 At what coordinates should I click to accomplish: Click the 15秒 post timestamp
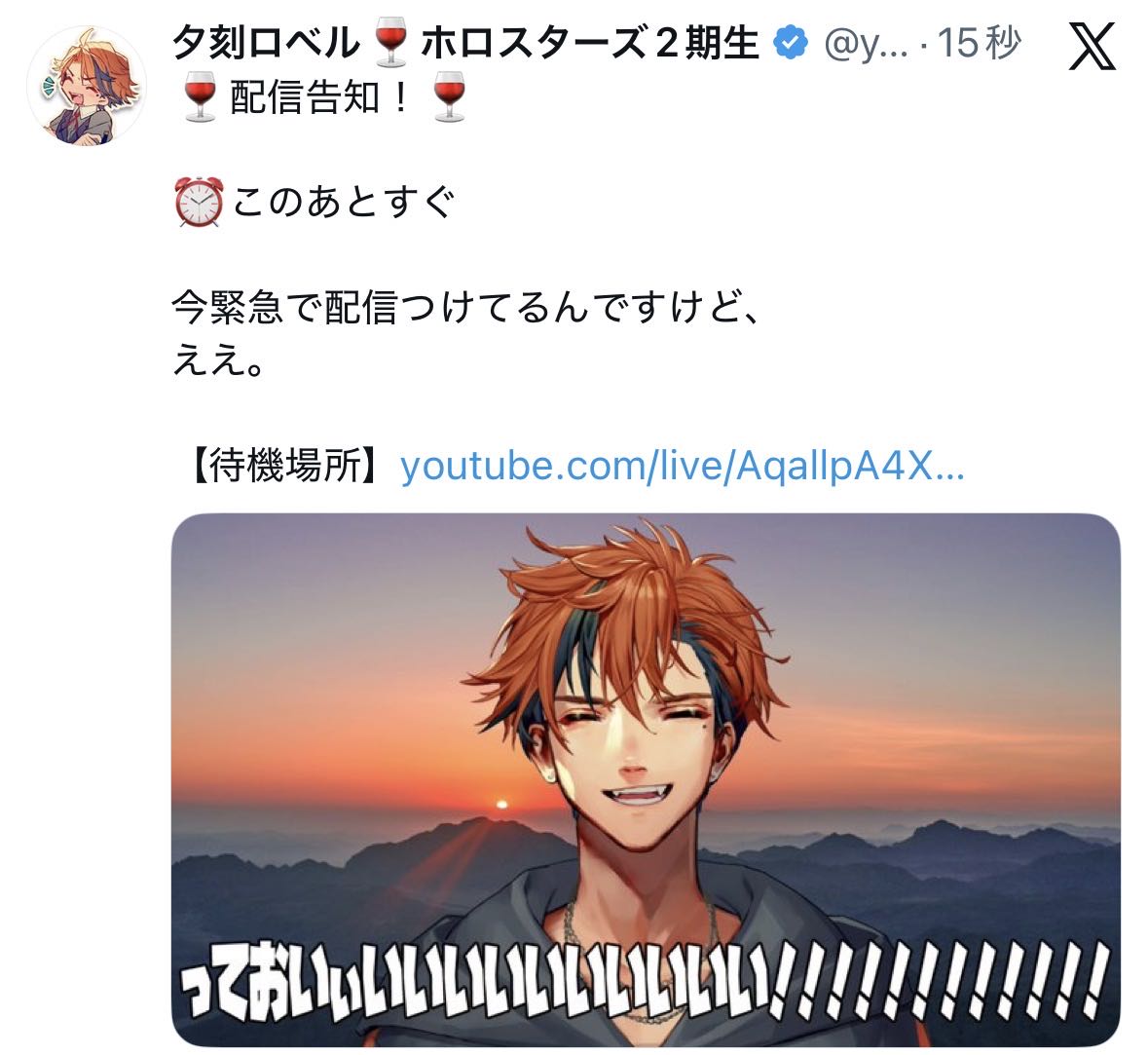pos(979,42)
